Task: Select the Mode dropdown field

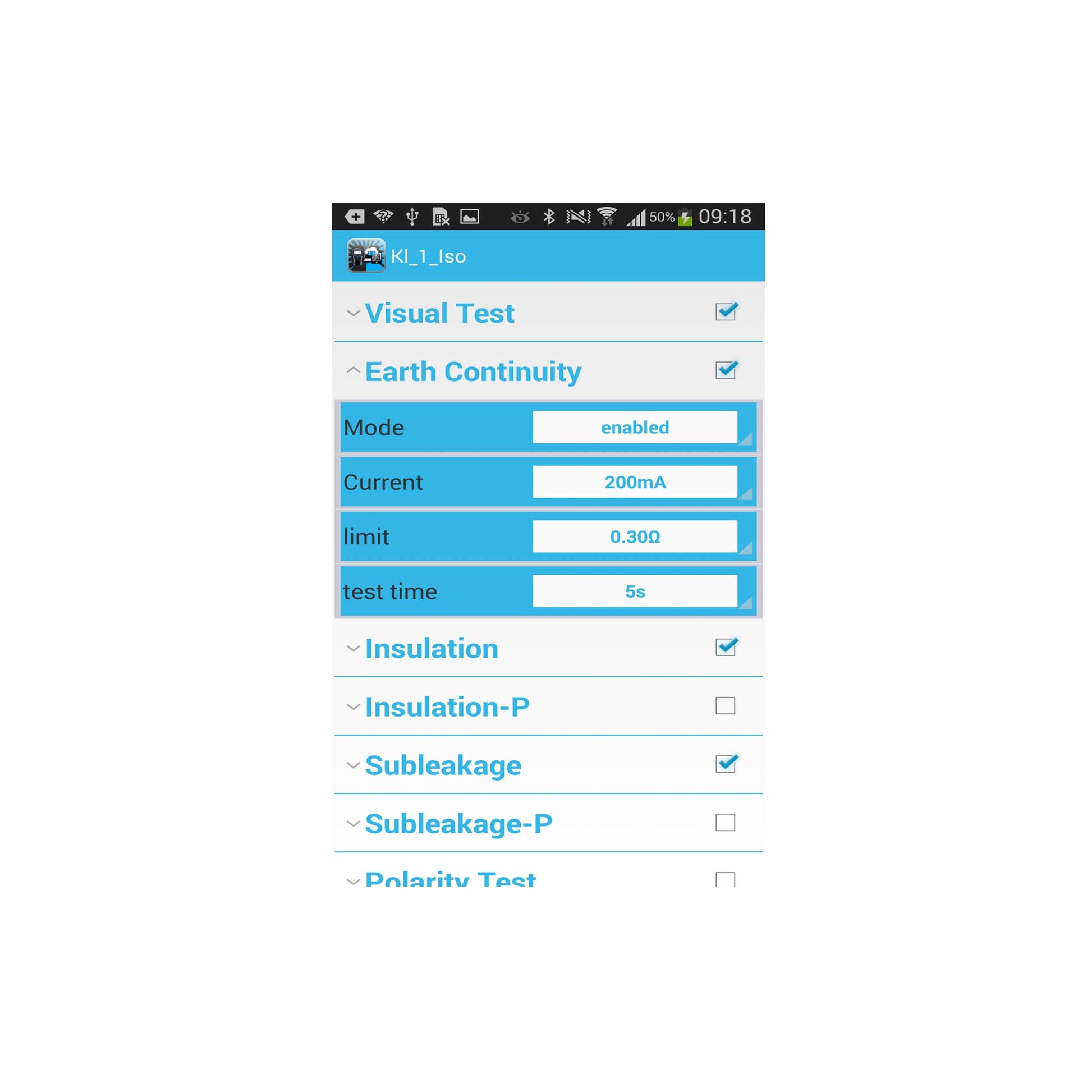Action: click(635, 428)
